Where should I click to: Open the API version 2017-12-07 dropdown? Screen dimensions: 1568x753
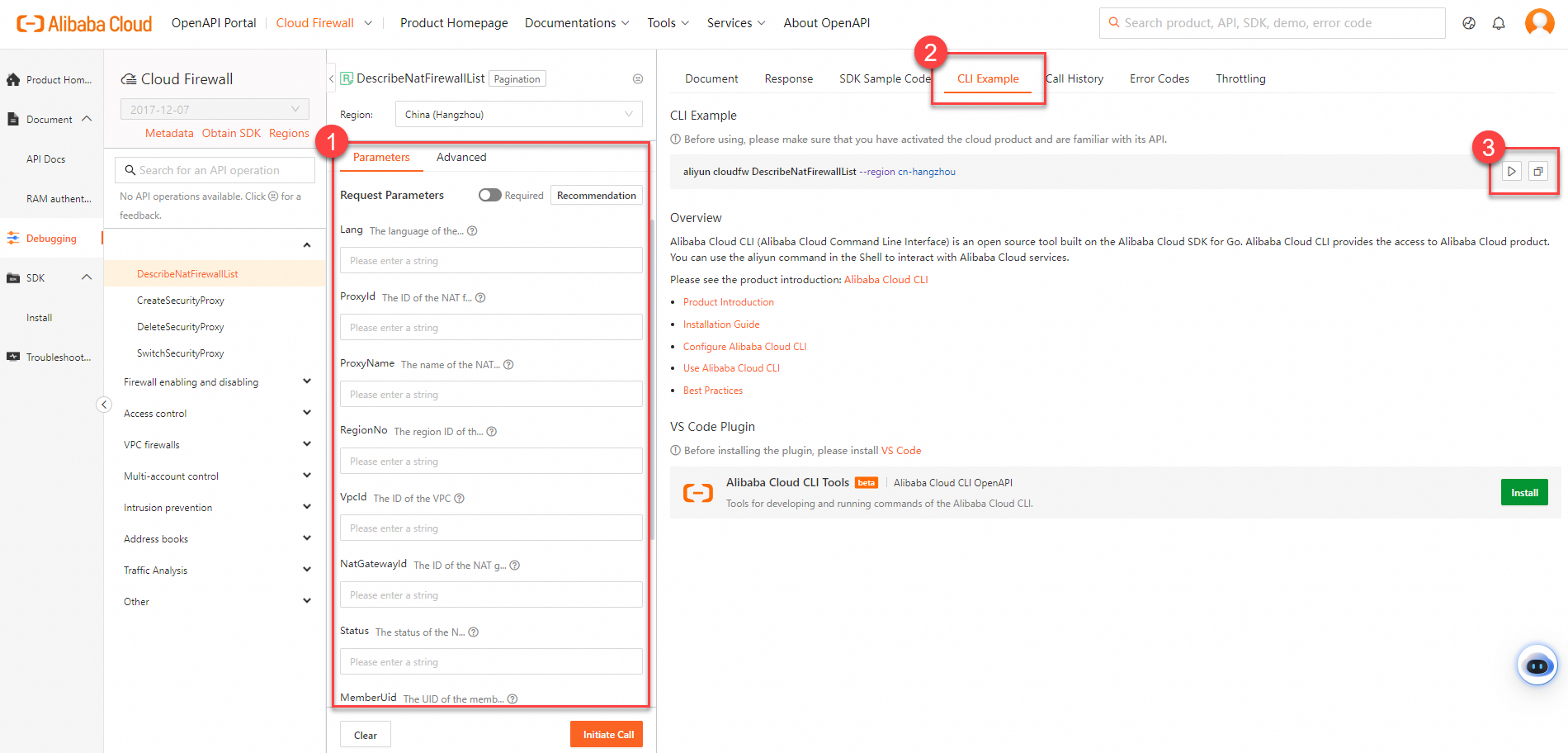(215, 109)
